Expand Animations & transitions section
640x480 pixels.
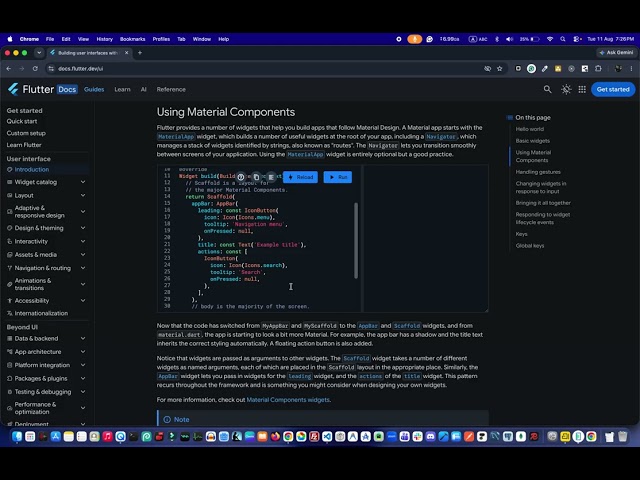83,284
